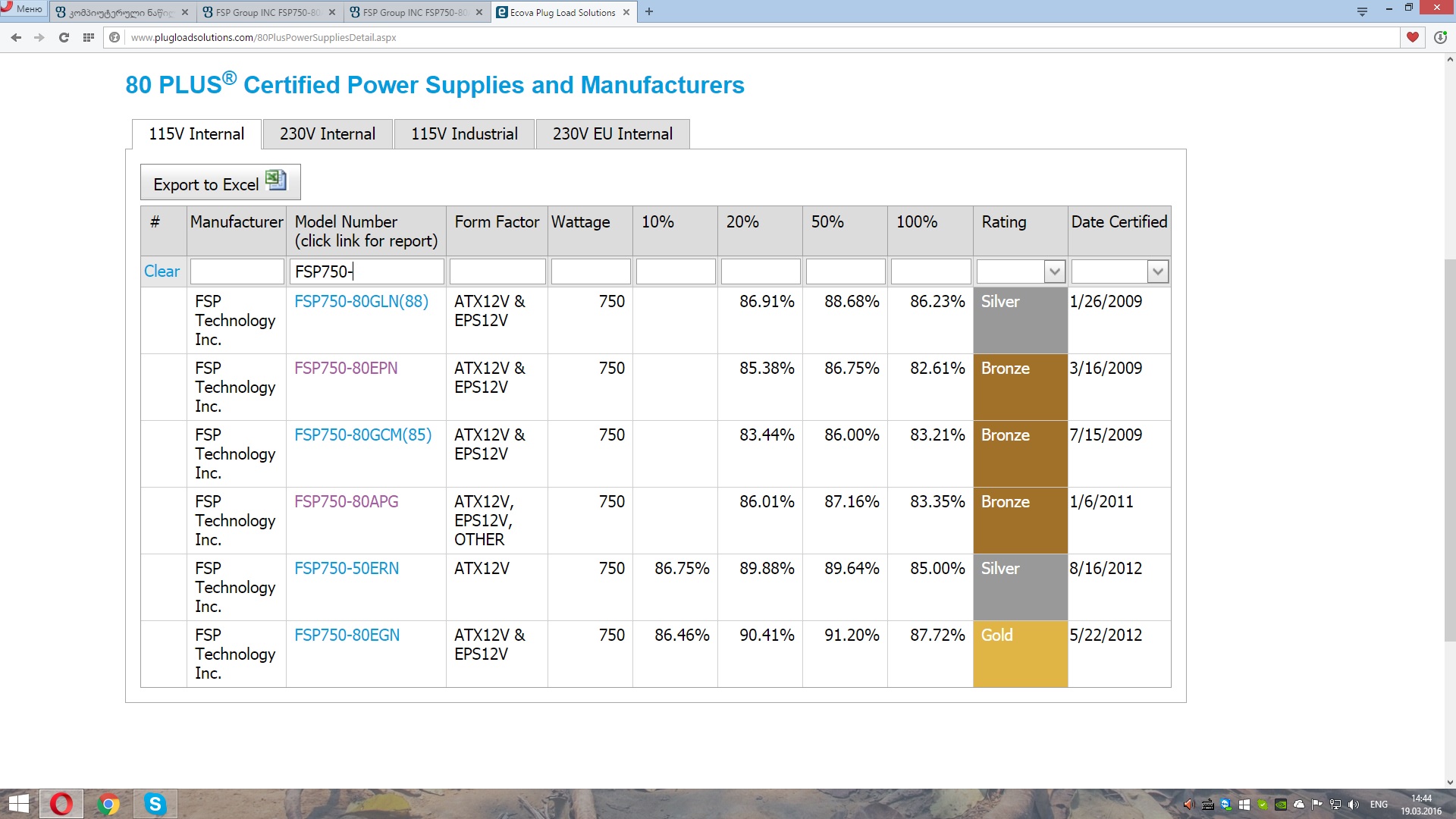Viewport: 1456px width, 819px height.
Task: Expand the Date Certified filter dropdown
Action: click(x=1157, y=271)
